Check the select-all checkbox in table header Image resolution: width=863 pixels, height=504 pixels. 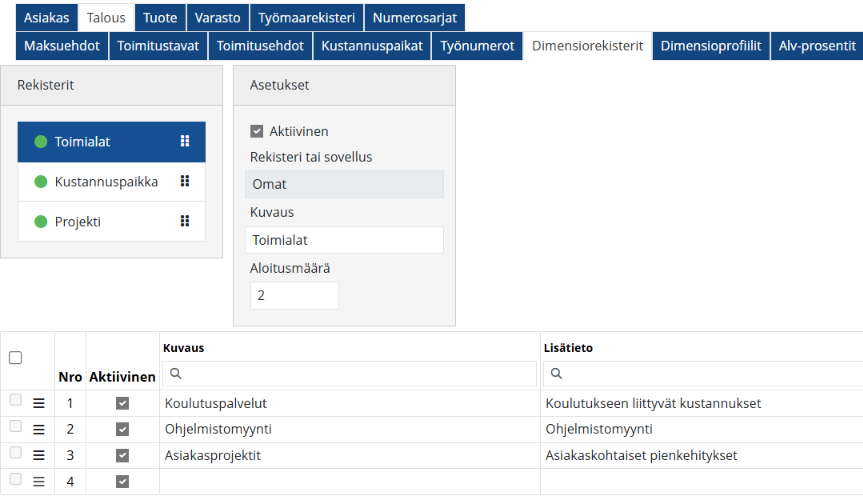click(x=15, y=358)
